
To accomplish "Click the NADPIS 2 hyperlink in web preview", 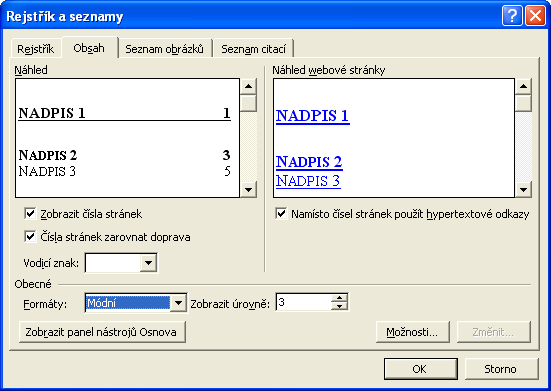I will tap(309, 162).
